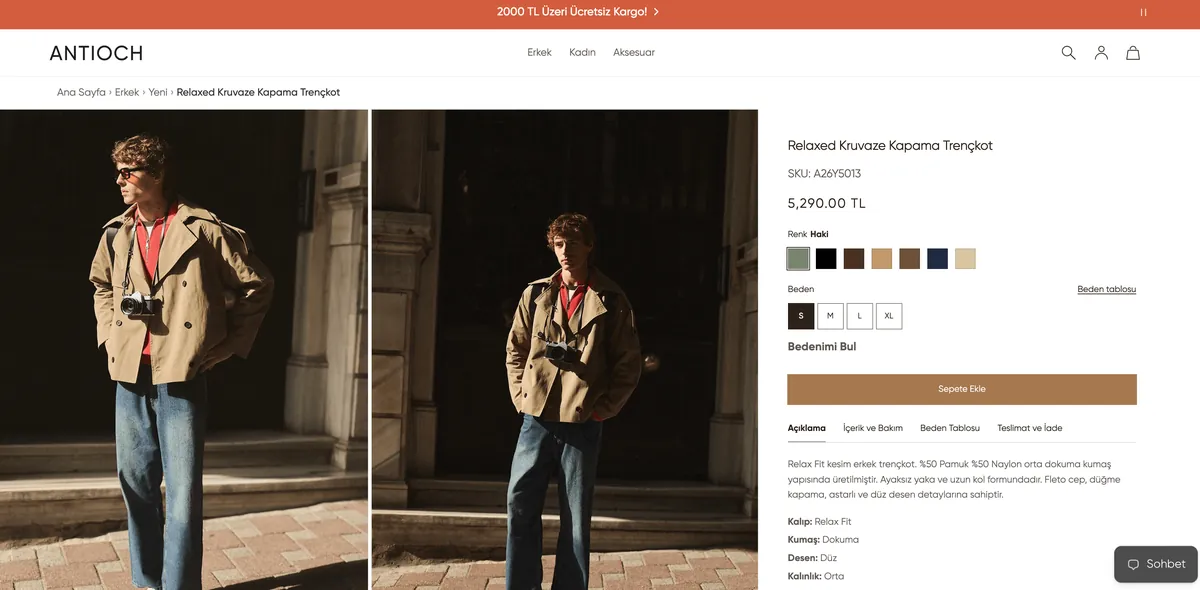
Task: Click the chat bubble icon in Sohbet
Action: pos(1133,564)
